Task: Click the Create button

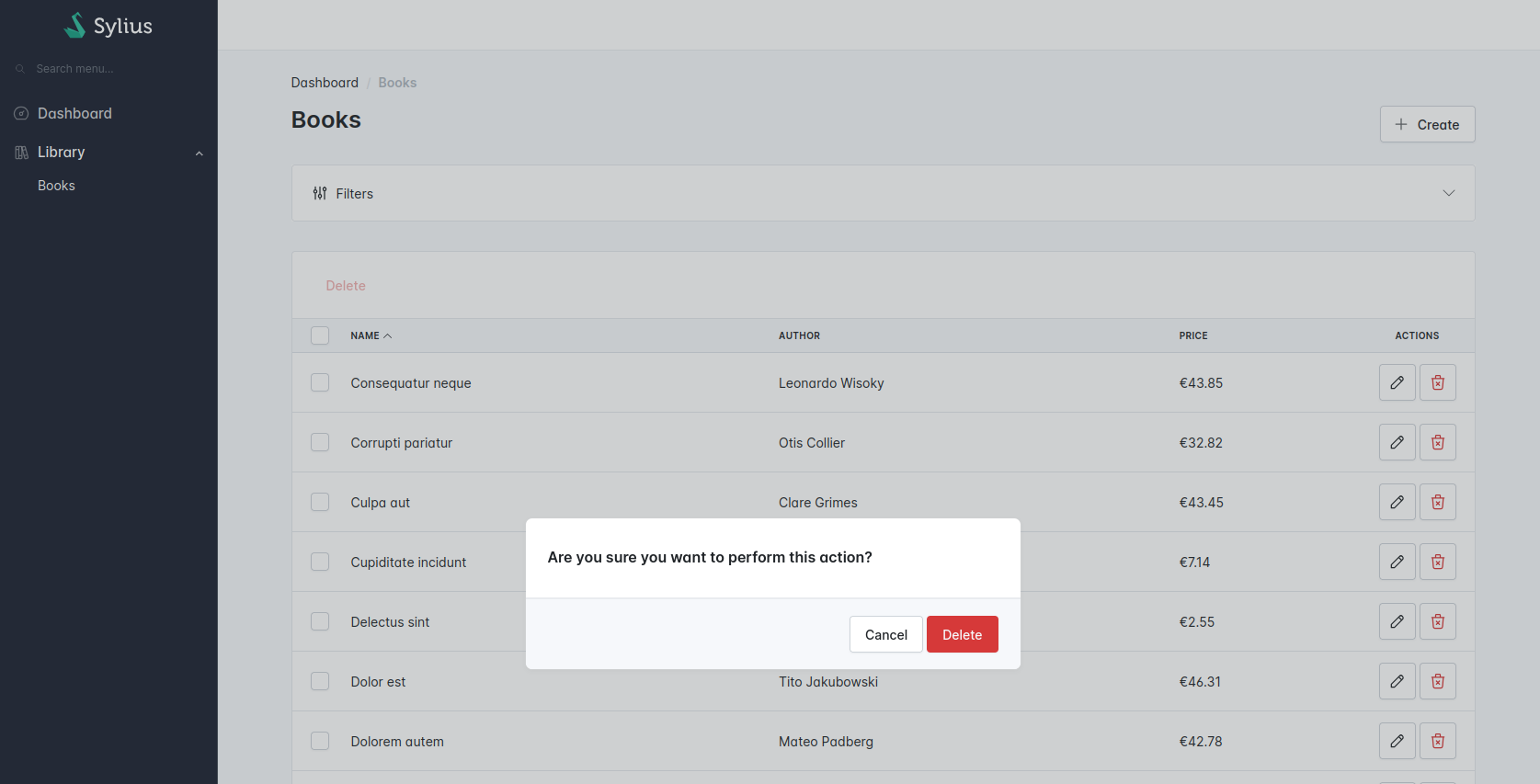Action: pyautogui.click(x=1427, y=124)
